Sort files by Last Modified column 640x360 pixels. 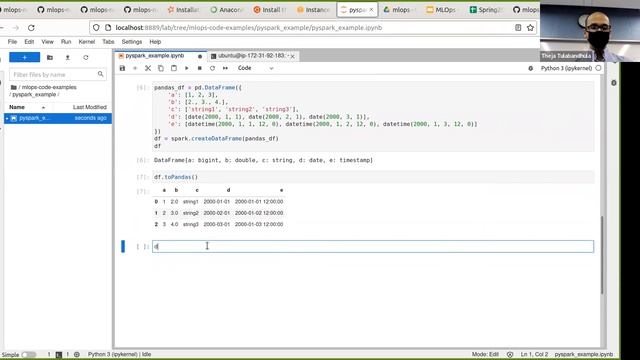click(x=90, y=107)
